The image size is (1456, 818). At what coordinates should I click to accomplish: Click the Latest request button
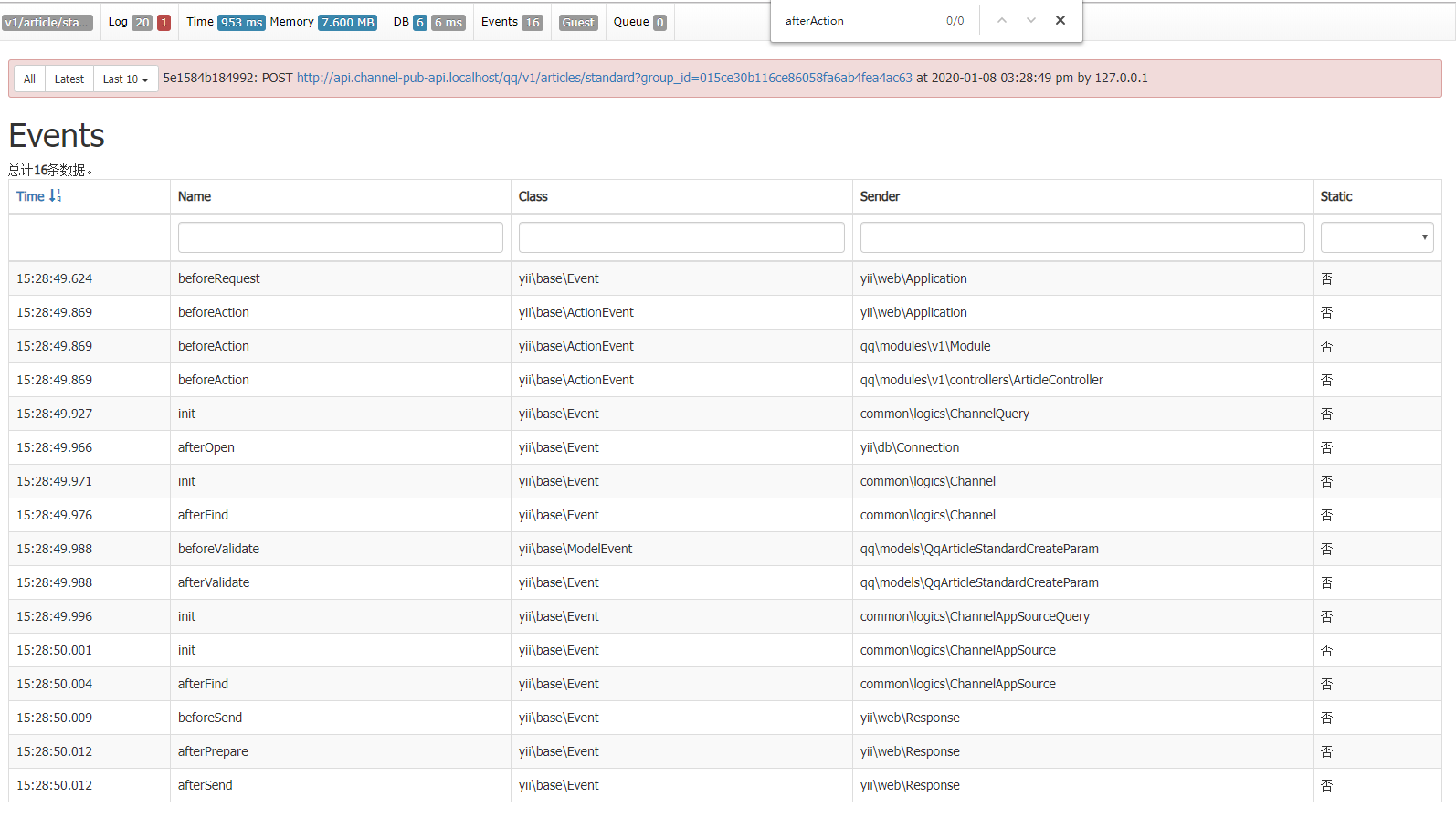tap(69, 79)
